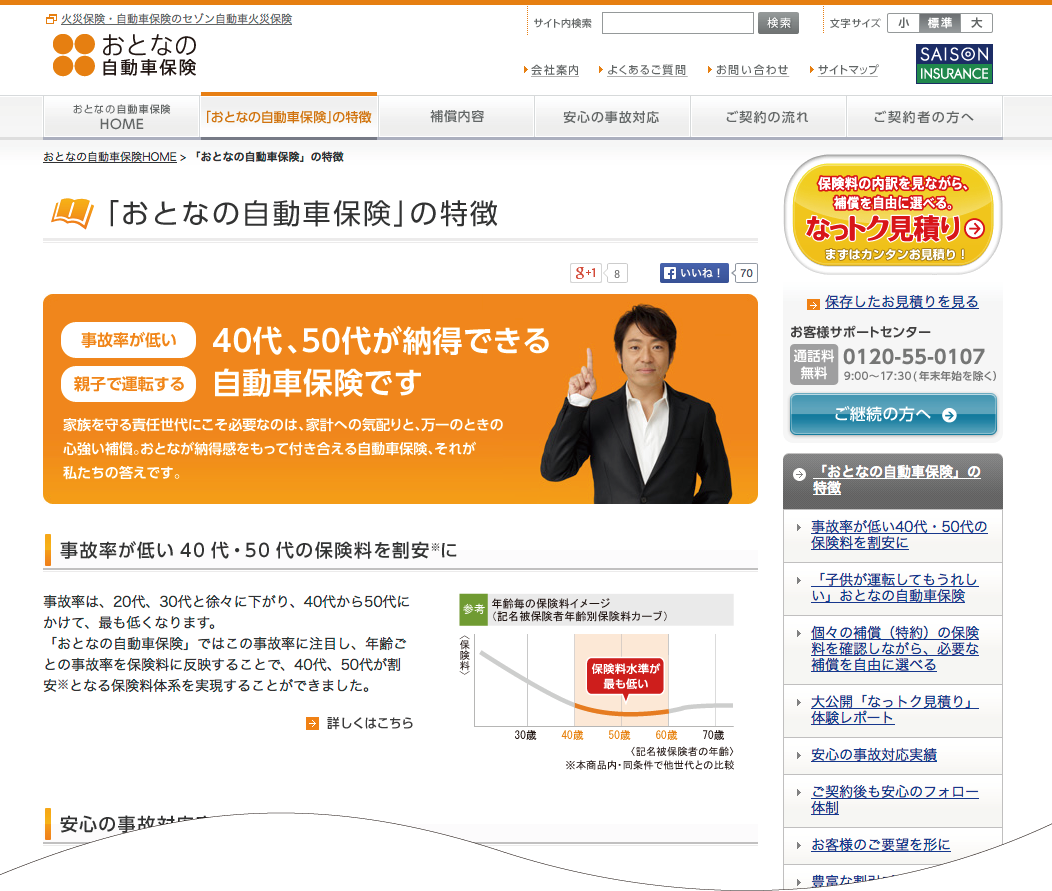Open the サイトマップ link
Screen dimensions: 1052x891
(848, 70)
